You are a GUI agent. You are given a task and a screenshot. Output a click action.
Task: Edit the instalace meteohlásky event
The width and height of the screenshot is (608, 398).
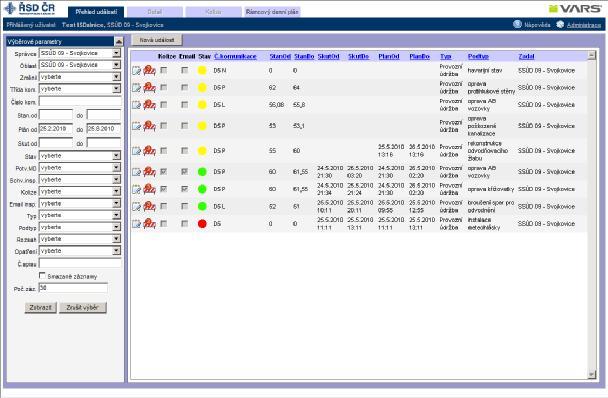[x=136, y=223]
